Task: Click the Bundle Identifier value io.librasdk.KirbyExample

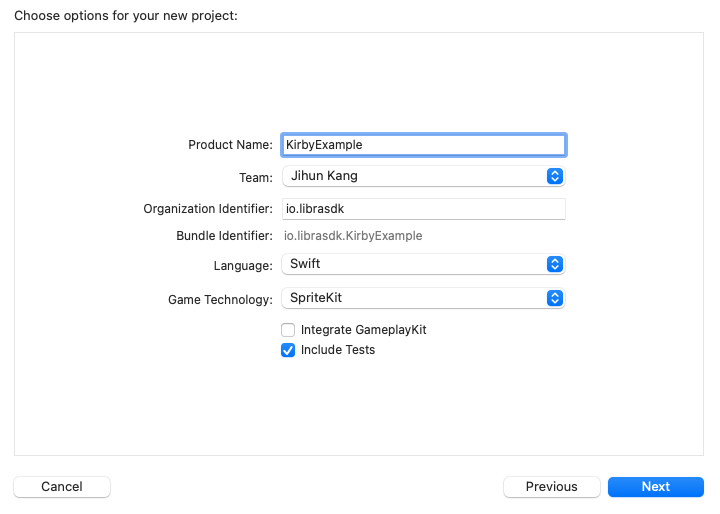Action: (x=353, y=236)
